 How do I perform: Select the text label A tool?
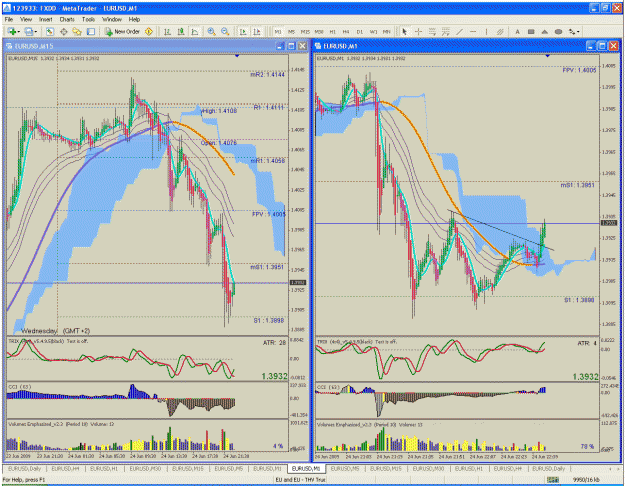tap(517, 31)
